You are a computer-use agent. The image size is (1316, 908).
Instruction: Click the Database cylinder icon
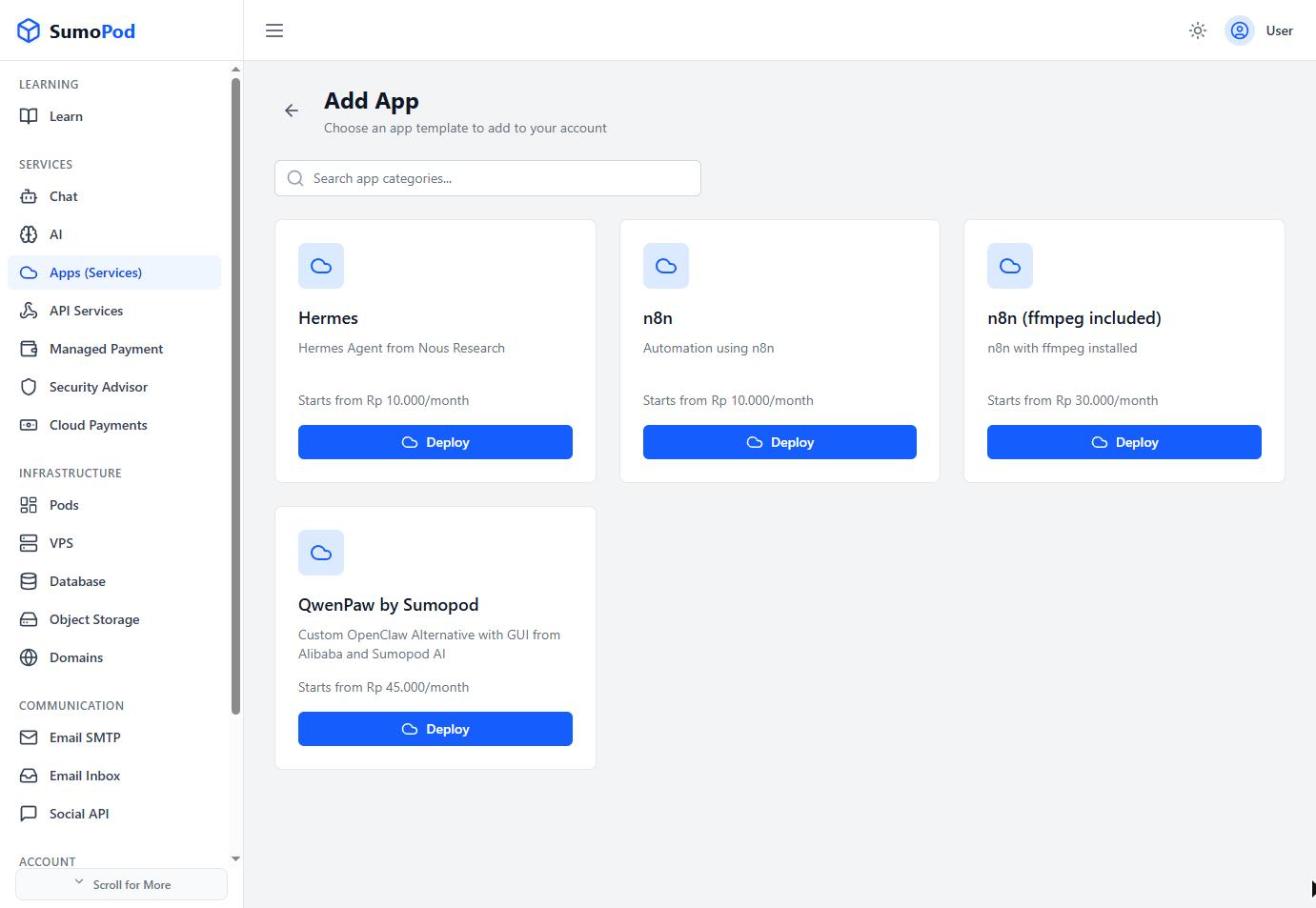[29, 581]
